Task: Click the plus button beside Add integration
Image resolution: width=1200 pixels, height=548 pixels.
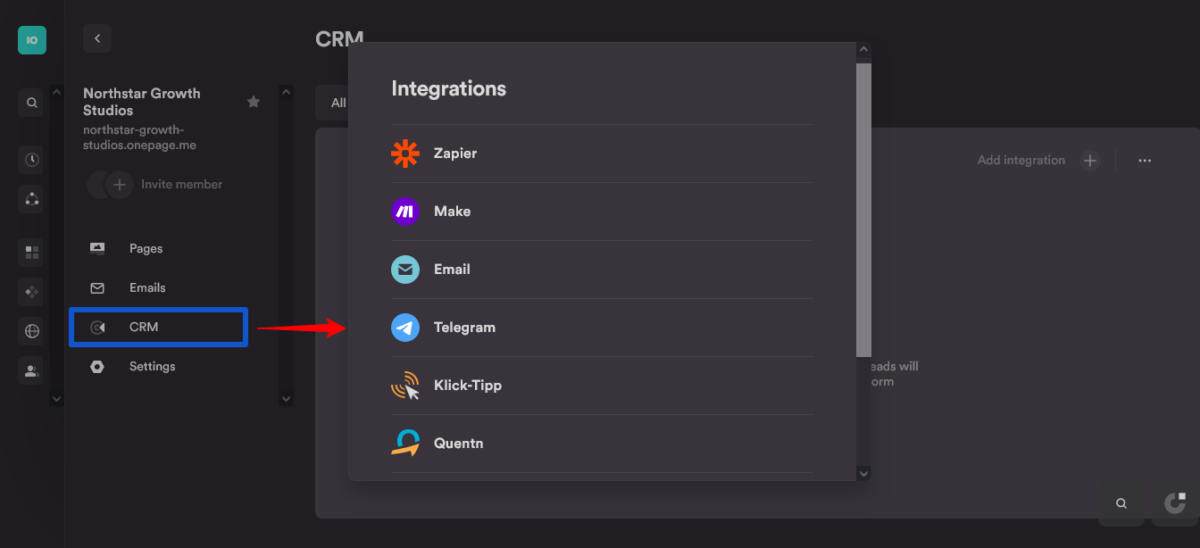Action: (x=1090, y=160)
